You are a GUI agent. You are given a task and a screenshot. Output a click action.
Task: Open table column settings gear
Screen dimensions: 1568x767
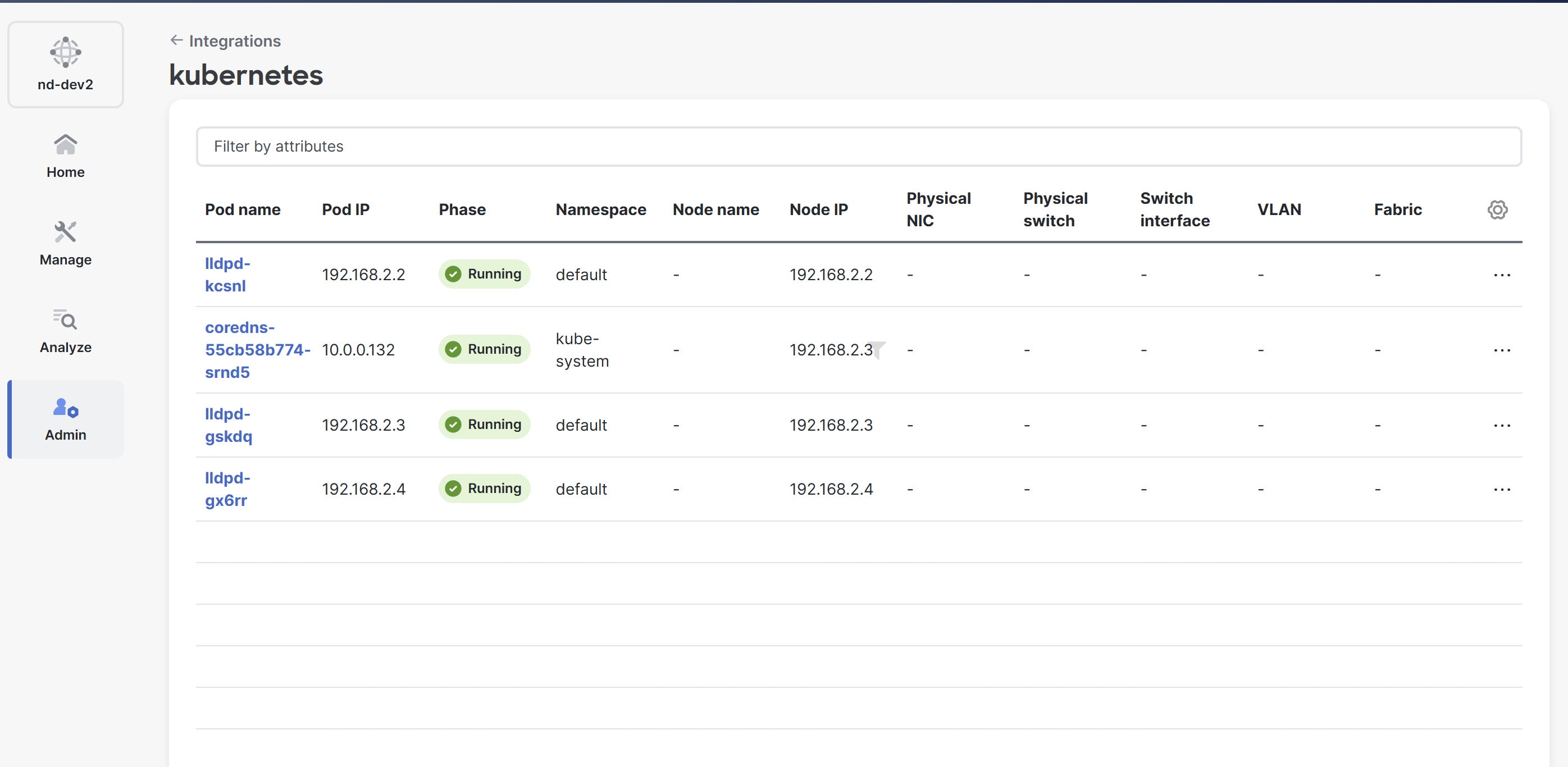(x=1497, y=210)
